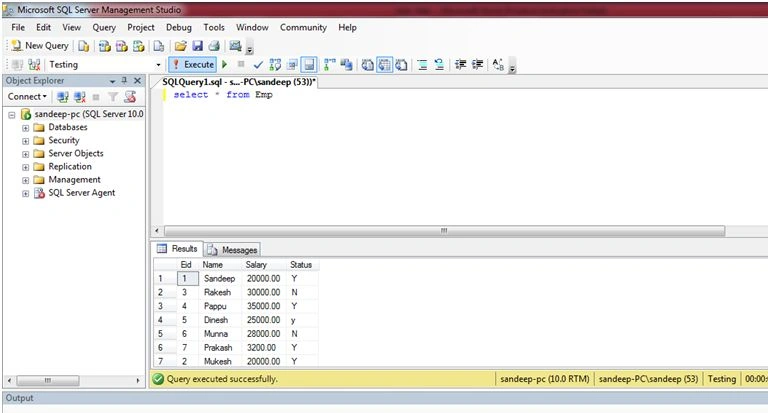The width and height of the screenshot is (768, 413).
Task: Click the Disconnect icon in Object Explorer
Action: pos(79,97)
